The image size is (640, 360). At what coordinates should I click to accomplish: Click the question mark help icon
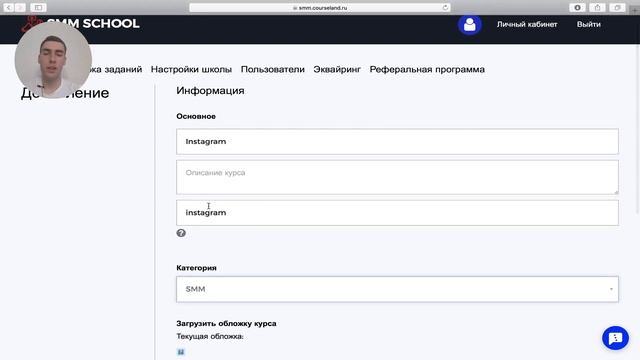coord(181,233)
